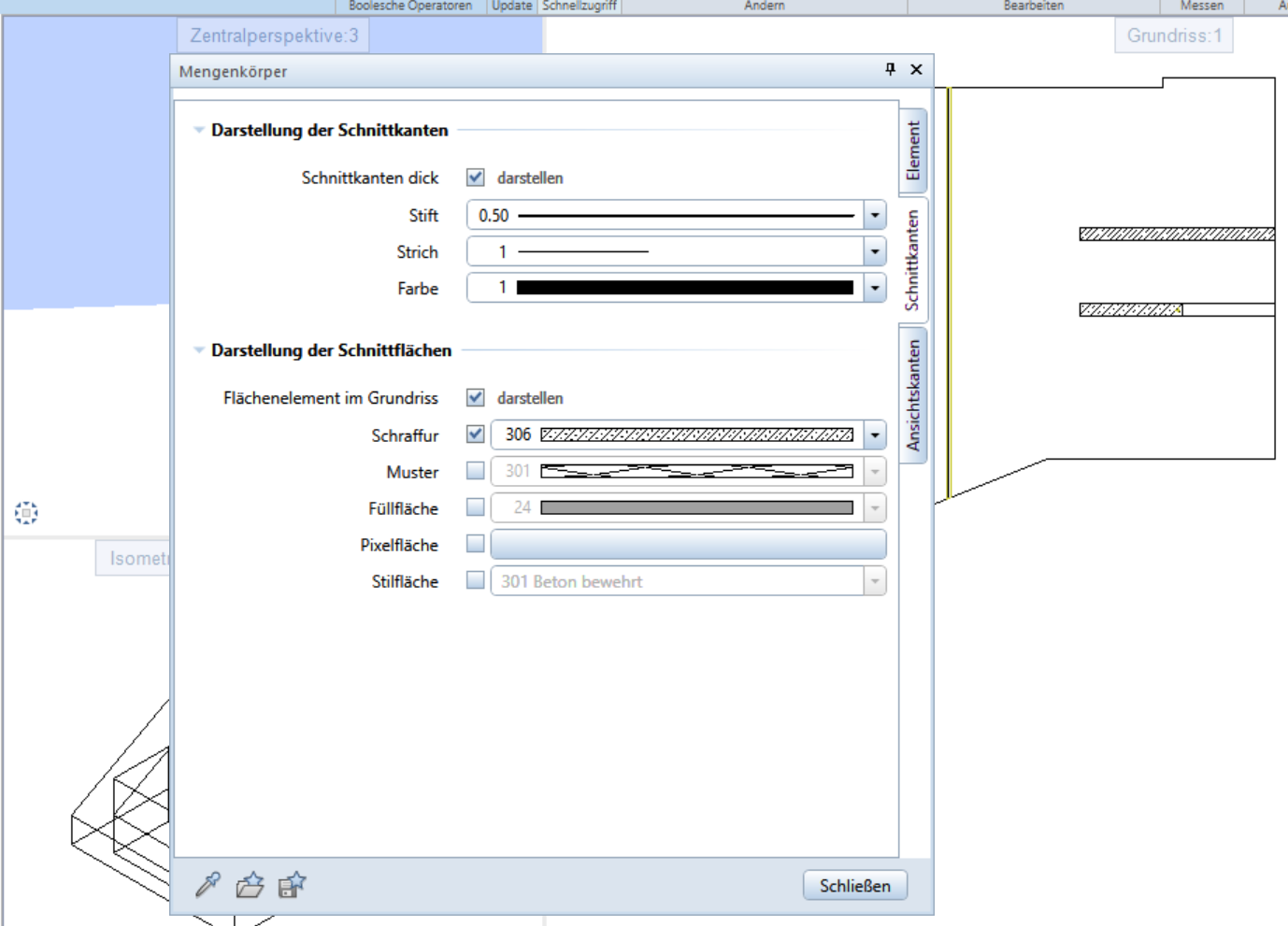The width and height of the screenshot is (1288, 926).
Task: Click the viewport focus icon at left edge
Action: click(x=26, y=512)
